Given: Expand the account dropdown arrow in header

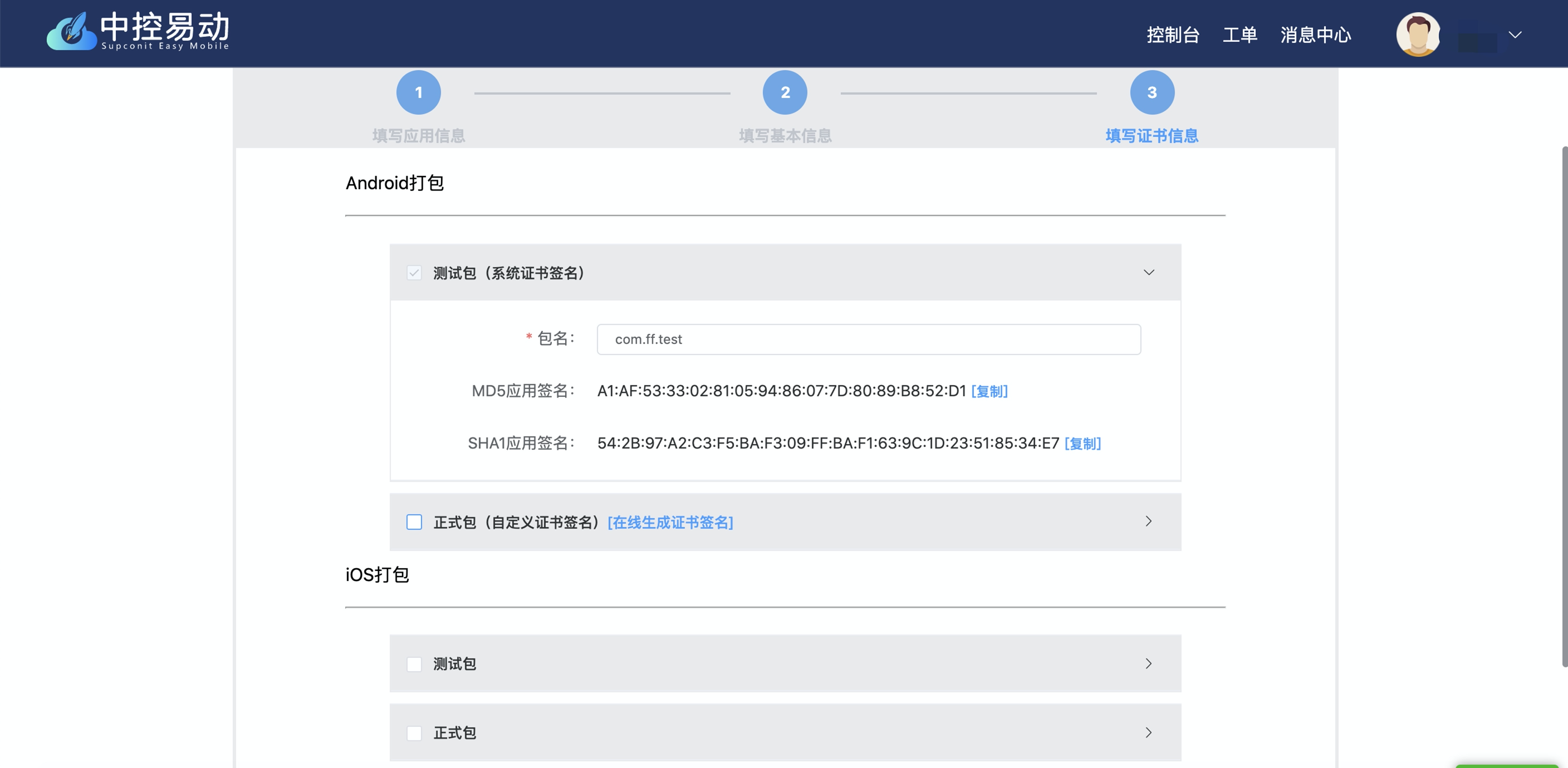Looking at the screenshot, I should point(1515,35).
